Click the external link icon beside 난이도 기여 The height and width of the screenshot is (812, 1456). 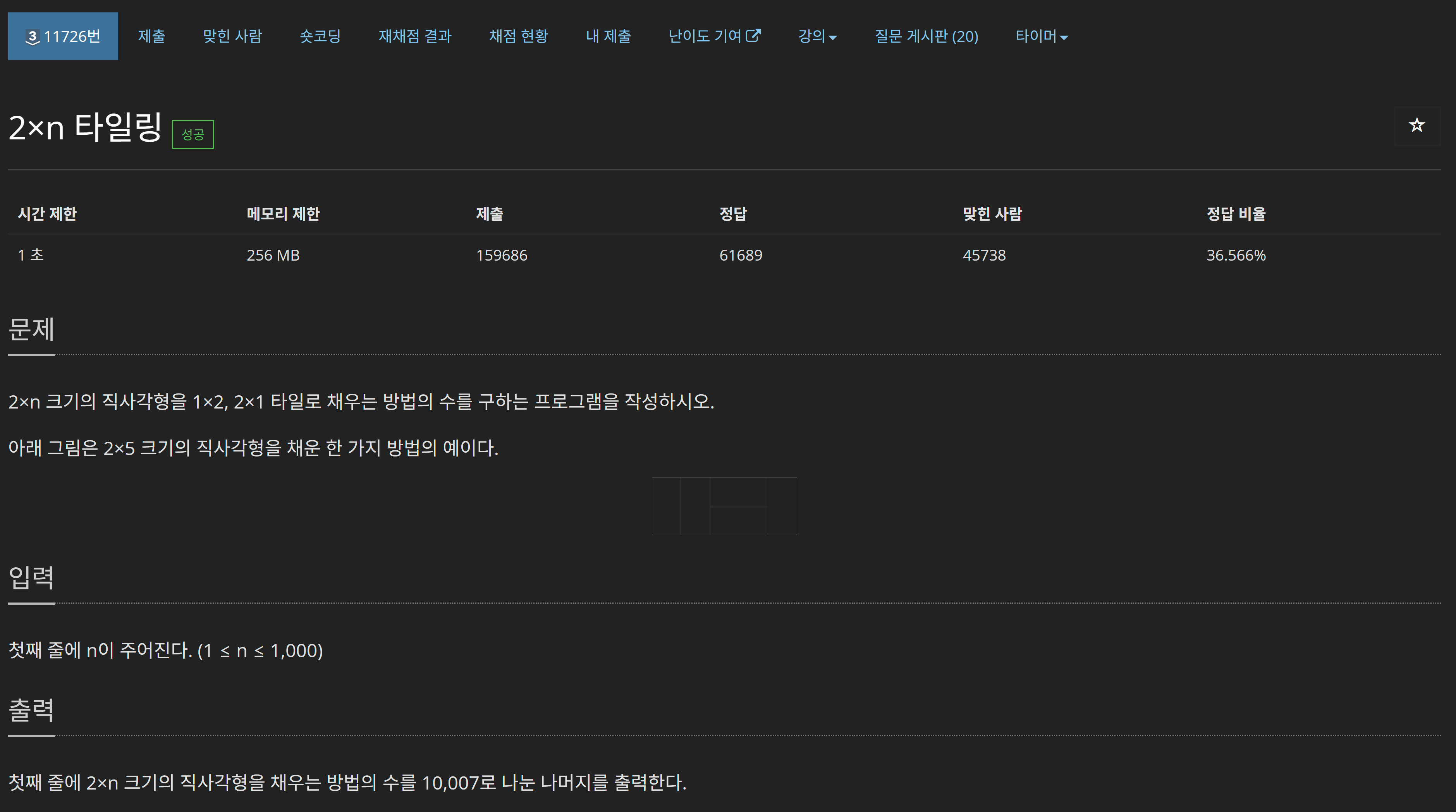753,36
